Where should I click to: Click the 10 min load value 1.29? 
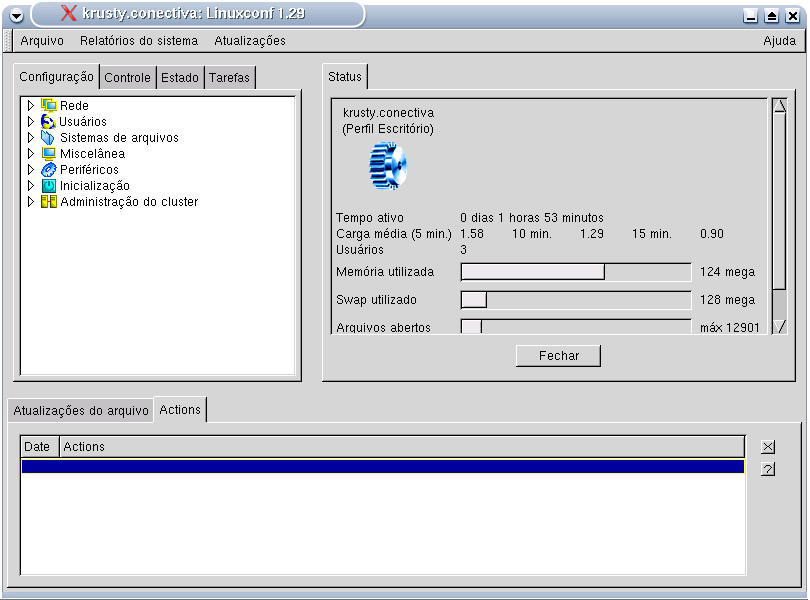(x=592, y=234)
